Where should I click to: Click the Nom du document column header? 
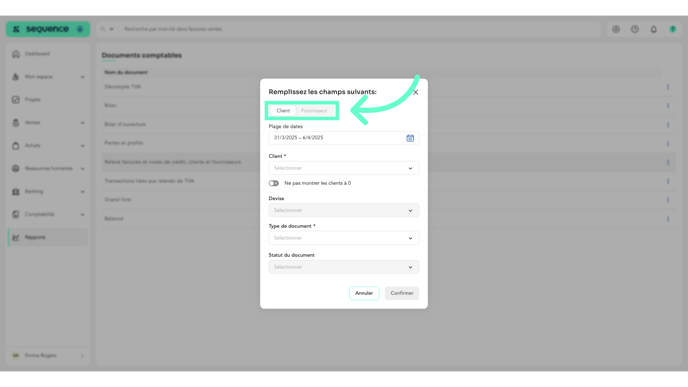[x=126, y=72]
